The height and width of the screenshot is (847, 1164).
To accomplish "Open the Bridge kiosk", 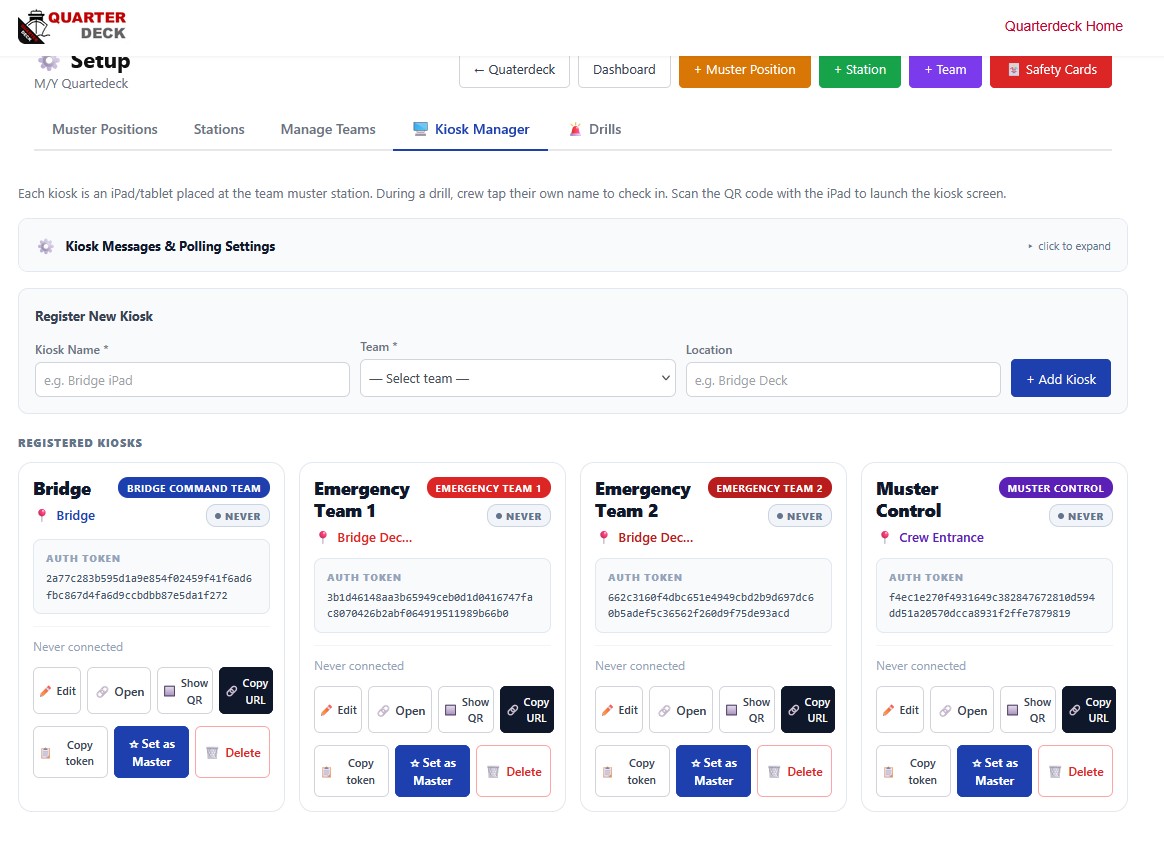I will pyautogui.click(x=120, y=691).
